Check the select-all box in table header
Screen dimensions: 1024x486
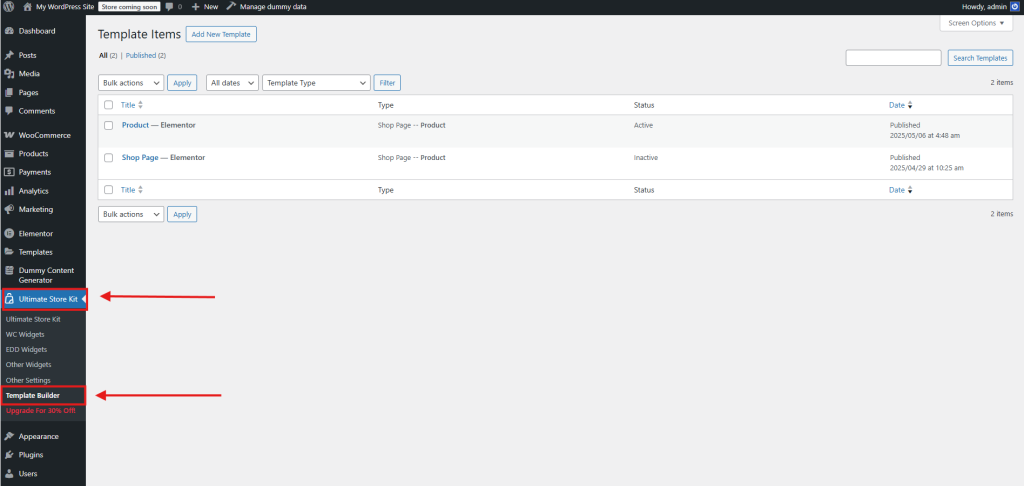[x=108, y=105]
